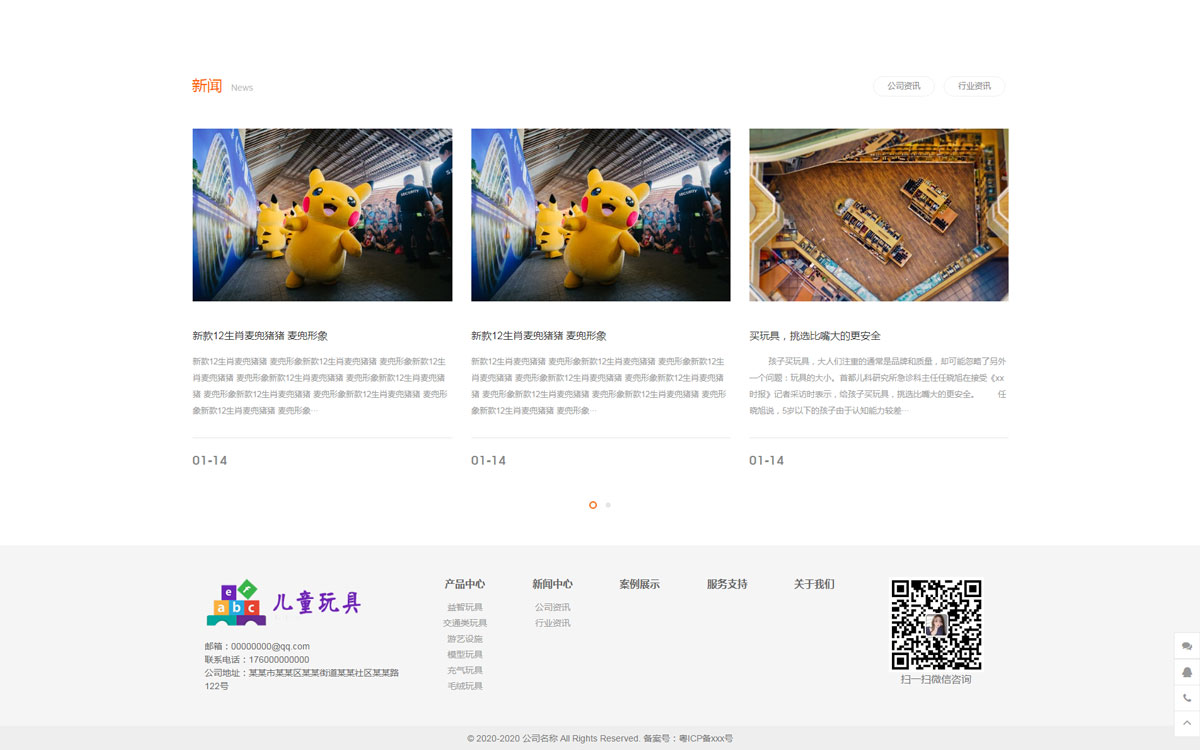1200x750 pixels.
Task: Open the middle Pikachu news image
Action: tap(600, 214)
